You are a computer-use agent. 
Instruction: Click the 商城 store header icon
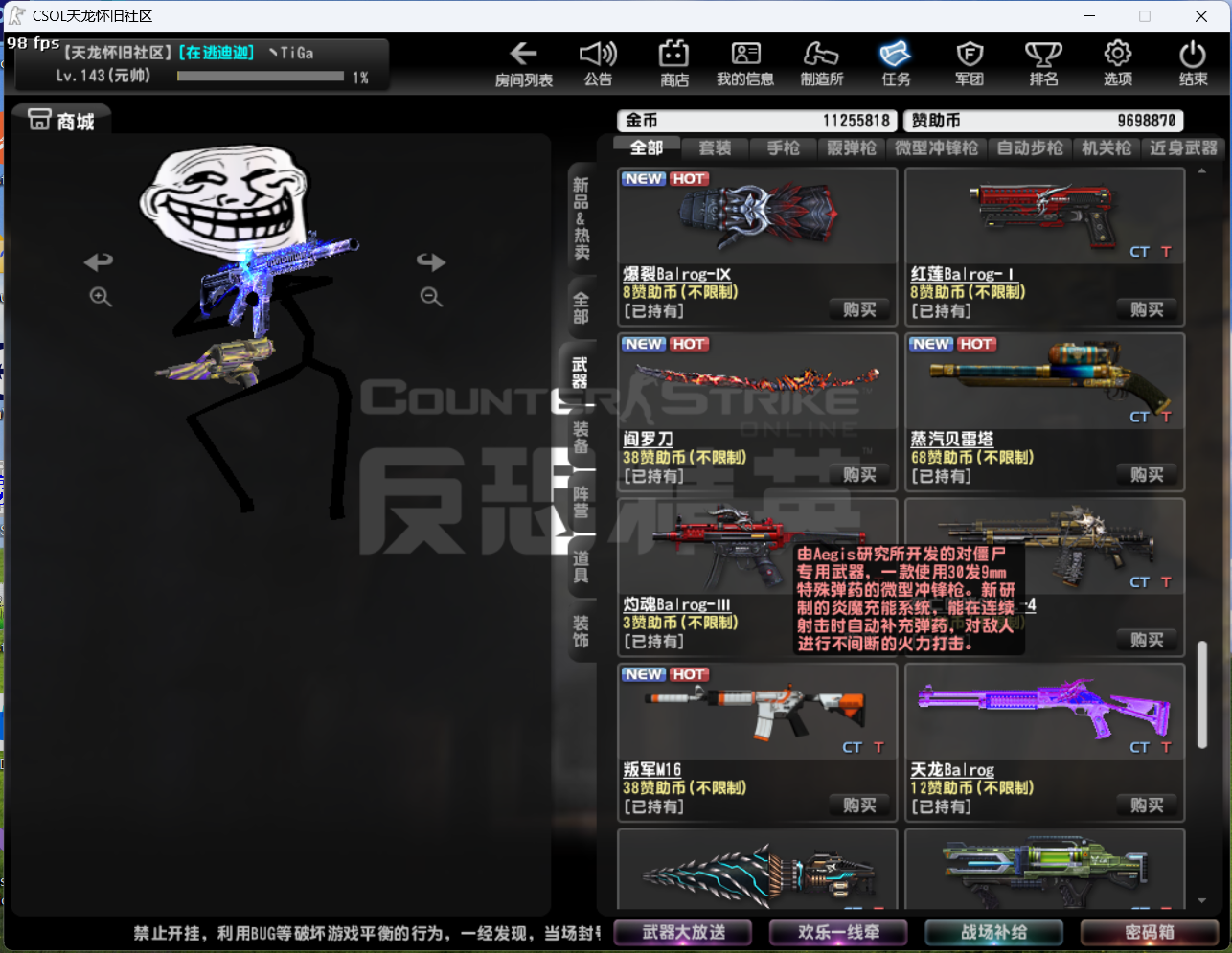pos(39,120)
